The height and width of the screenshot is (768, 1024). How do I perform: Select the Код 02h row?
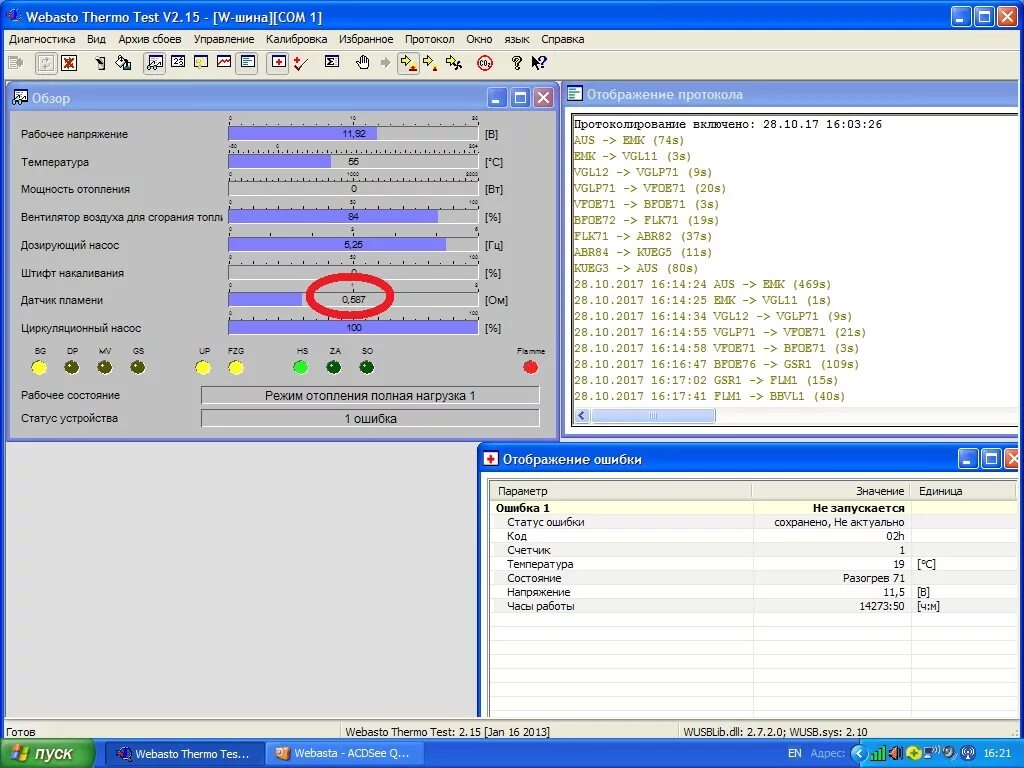tap(753, 536)
